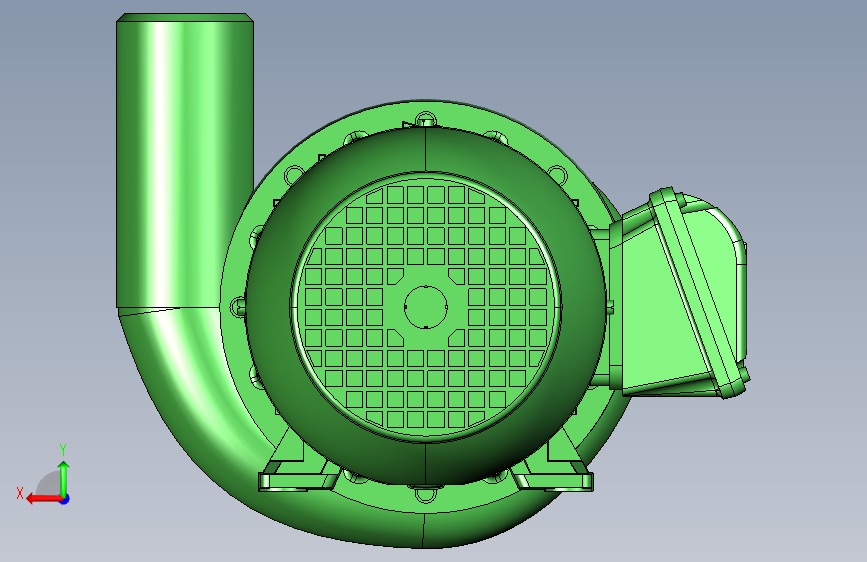Click the gray XY plane arc of the triad
867x562 pixels.
coord(49,483)
